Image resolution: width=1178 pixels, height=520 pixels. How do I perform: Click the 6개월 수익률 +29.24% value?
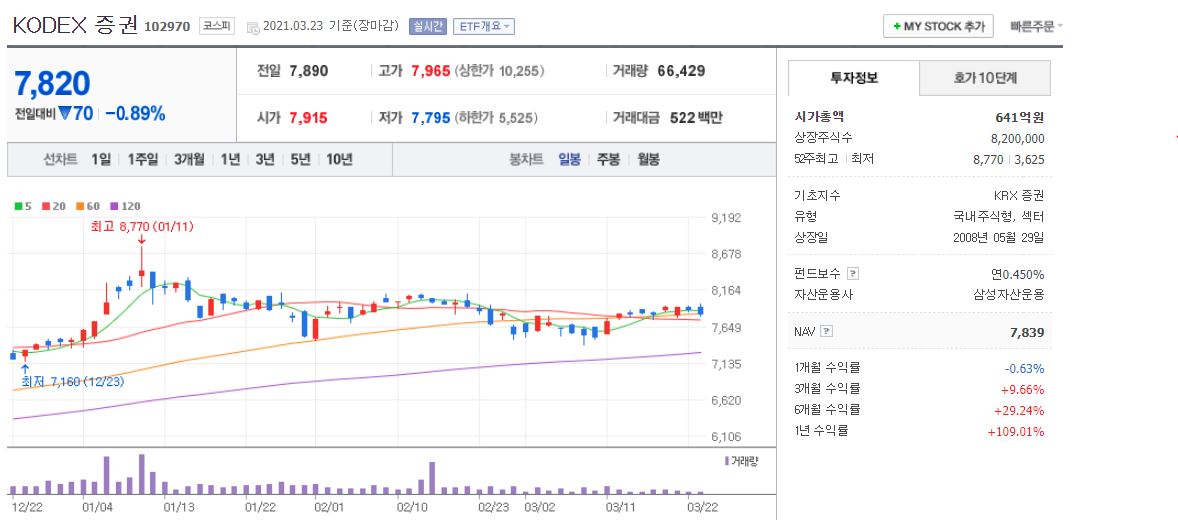point(1020,410)
